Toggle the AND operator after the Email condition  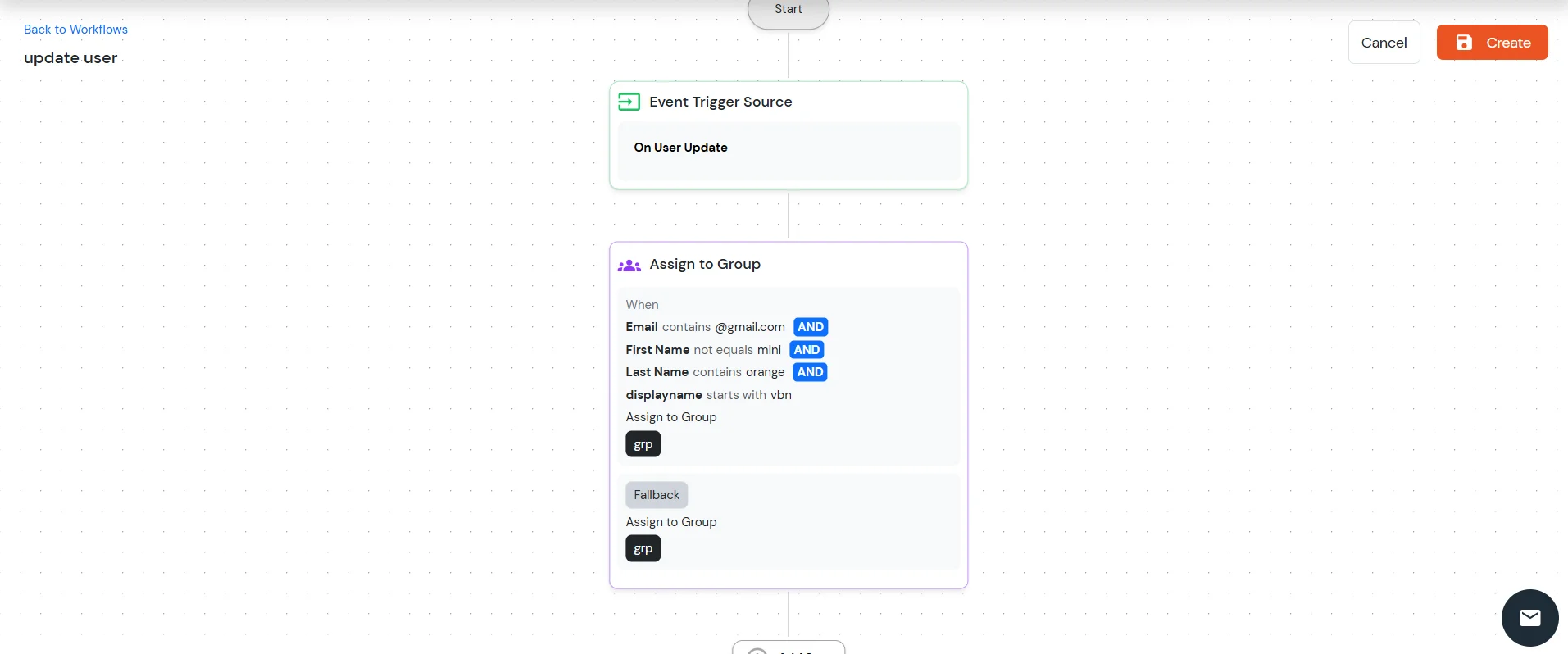810,326
